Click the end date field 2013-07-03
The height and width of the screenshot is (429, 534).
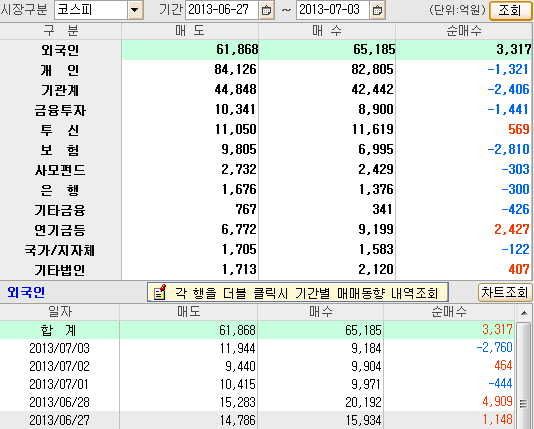[x=333, y=10]
